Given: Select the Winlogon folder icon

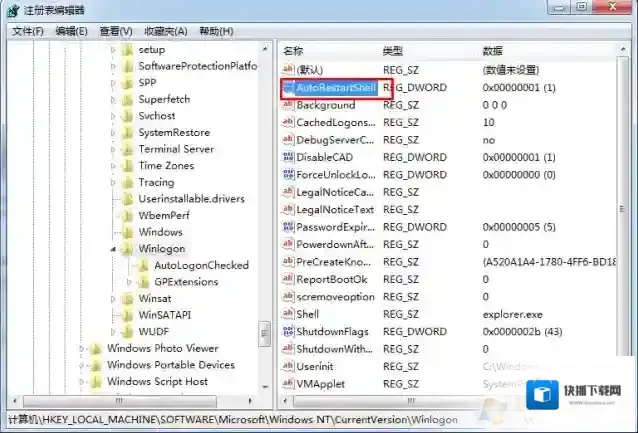Looking at the screenshot, I should coord(126,248).
